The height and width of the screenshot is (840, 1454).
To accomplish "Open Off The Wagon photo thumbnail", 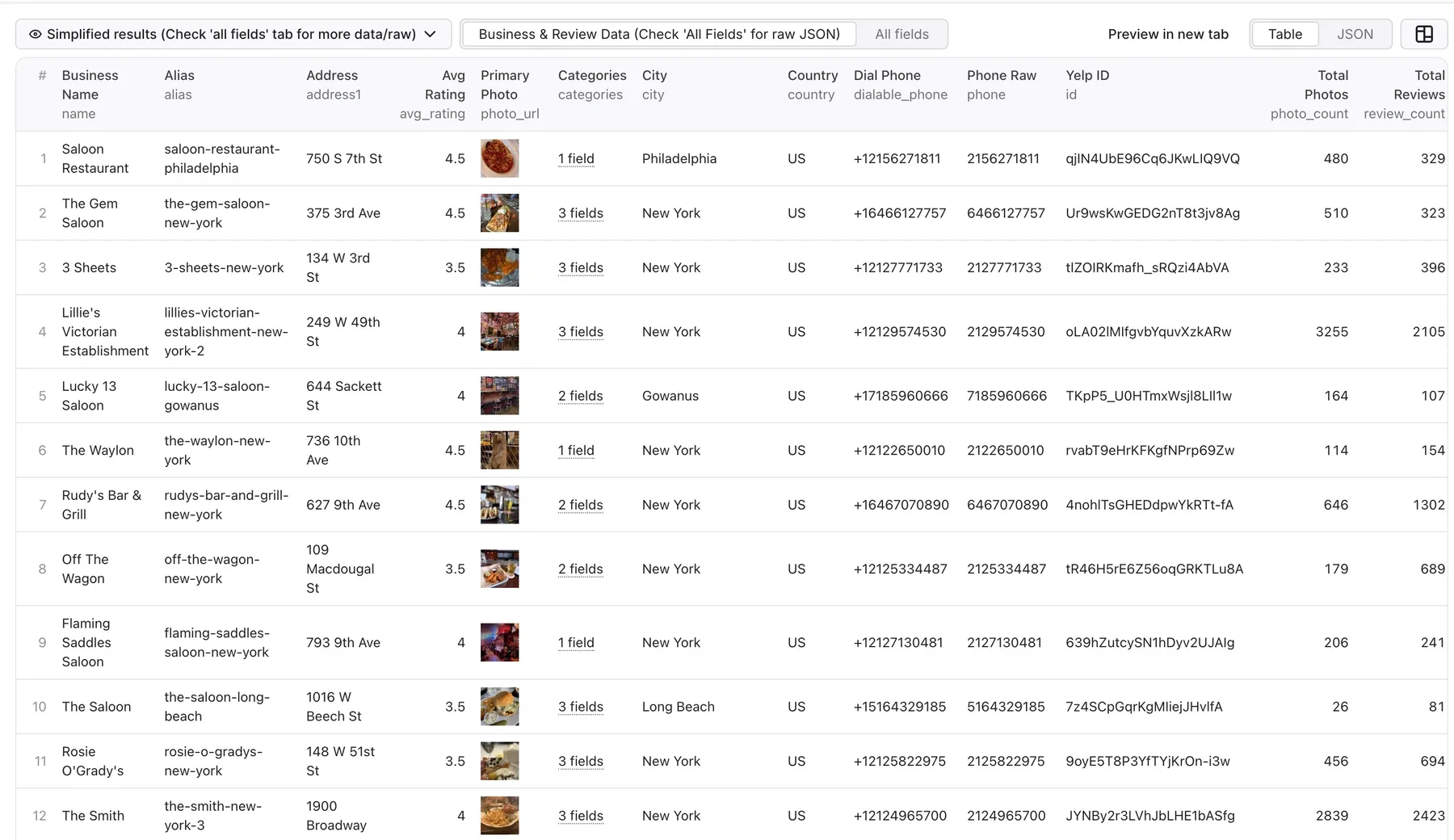I will (499, 569).
